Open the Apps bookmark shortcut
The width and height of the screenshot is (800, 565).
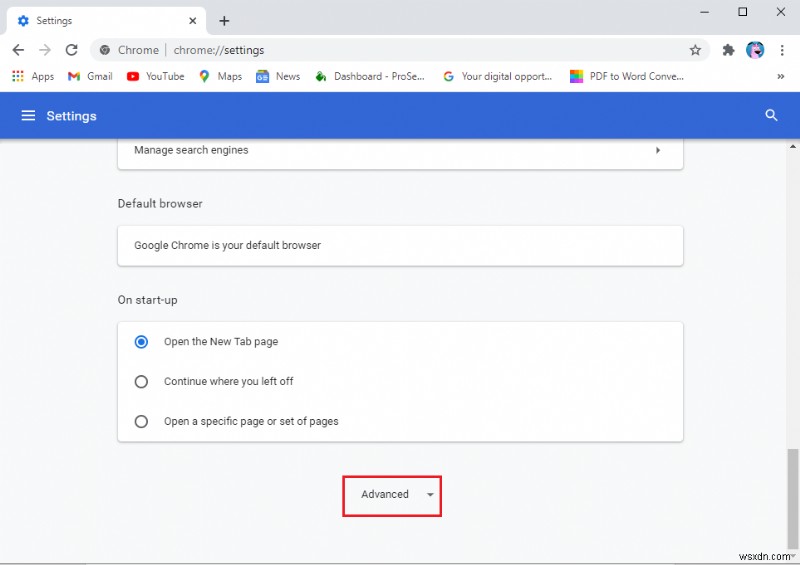click(33, 77)
